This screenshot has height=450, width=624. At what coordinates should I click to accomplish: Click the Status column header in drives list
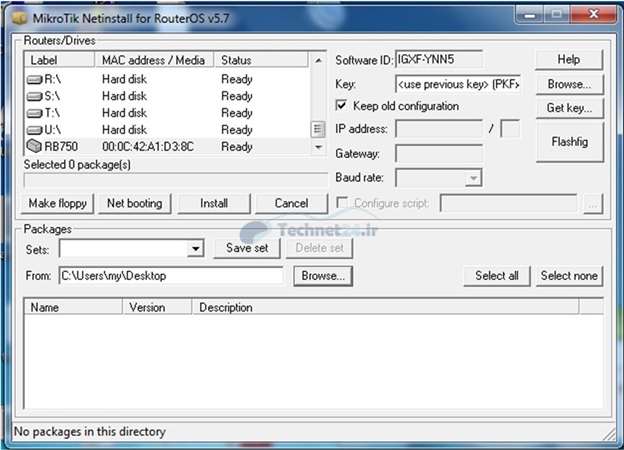(261, 60)
